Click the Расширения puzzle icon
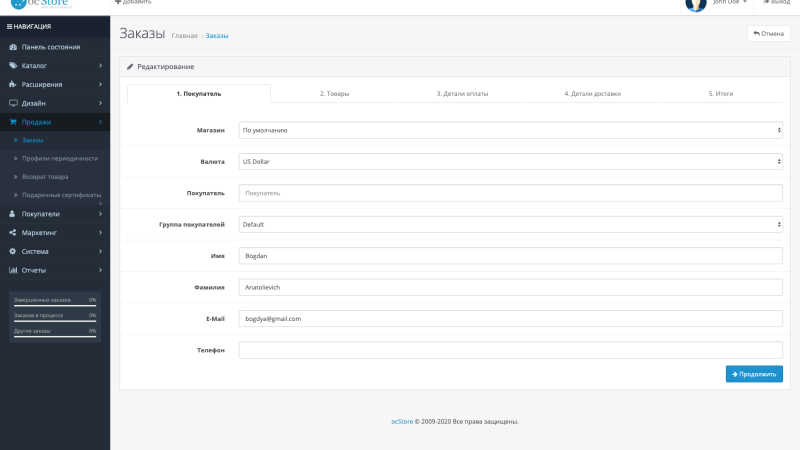 13,84
